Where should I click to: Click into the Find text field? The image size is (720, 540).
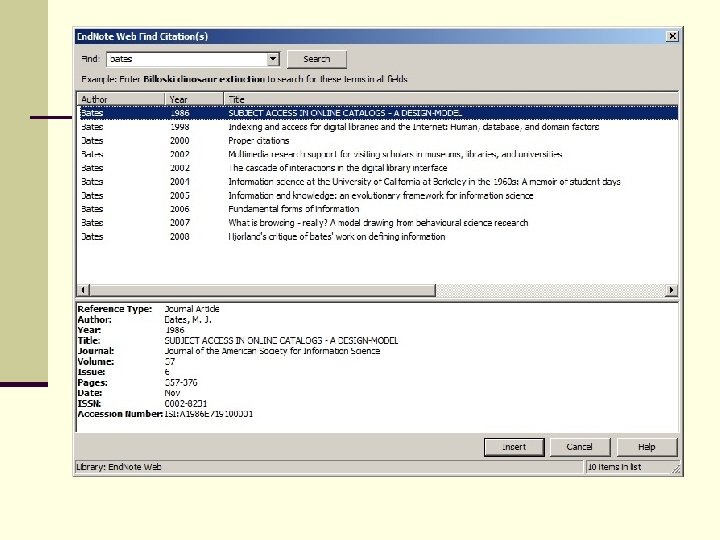tap(187, 59)
